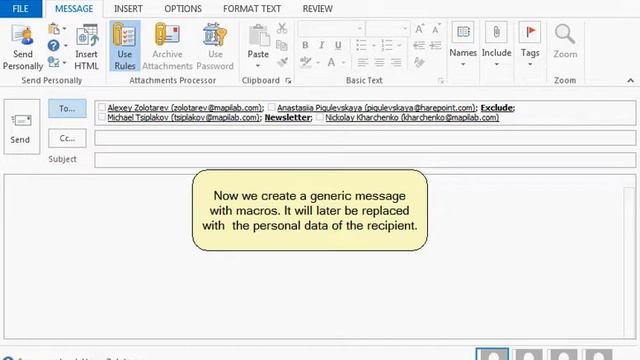Click into the Cc field

click(x=365, y=138)
